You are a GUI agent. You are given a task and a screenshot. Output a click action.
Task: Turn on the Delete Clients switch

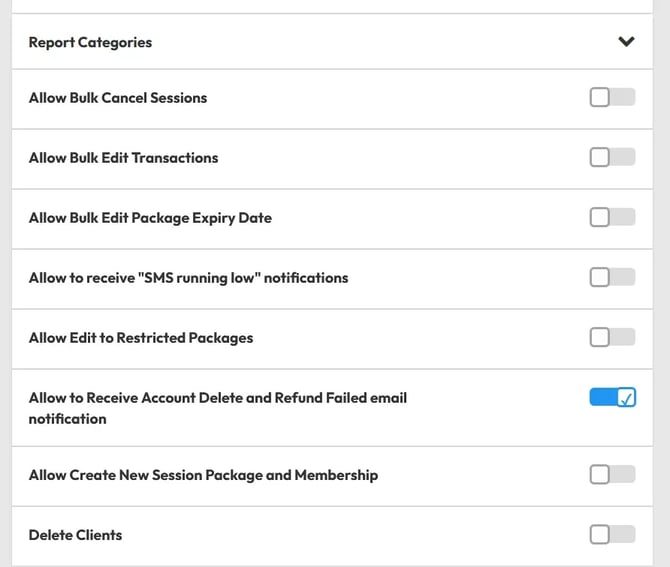(612, 534)
